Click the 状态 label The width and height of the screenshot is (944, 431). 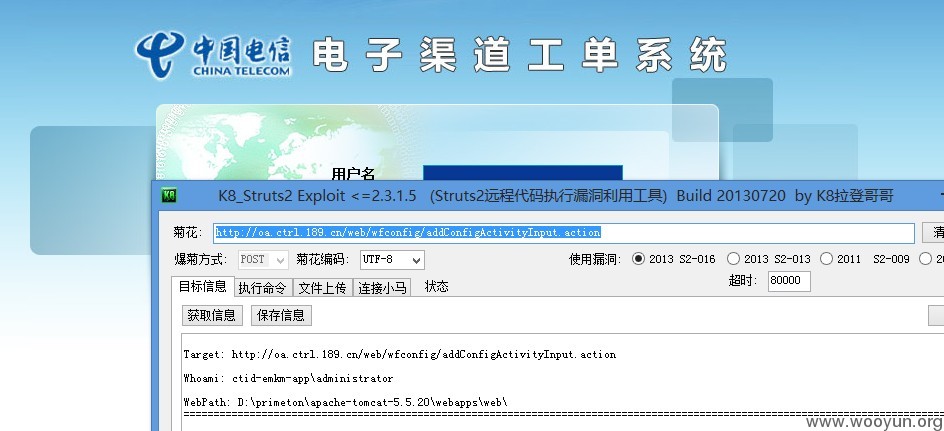pos(436,287)
